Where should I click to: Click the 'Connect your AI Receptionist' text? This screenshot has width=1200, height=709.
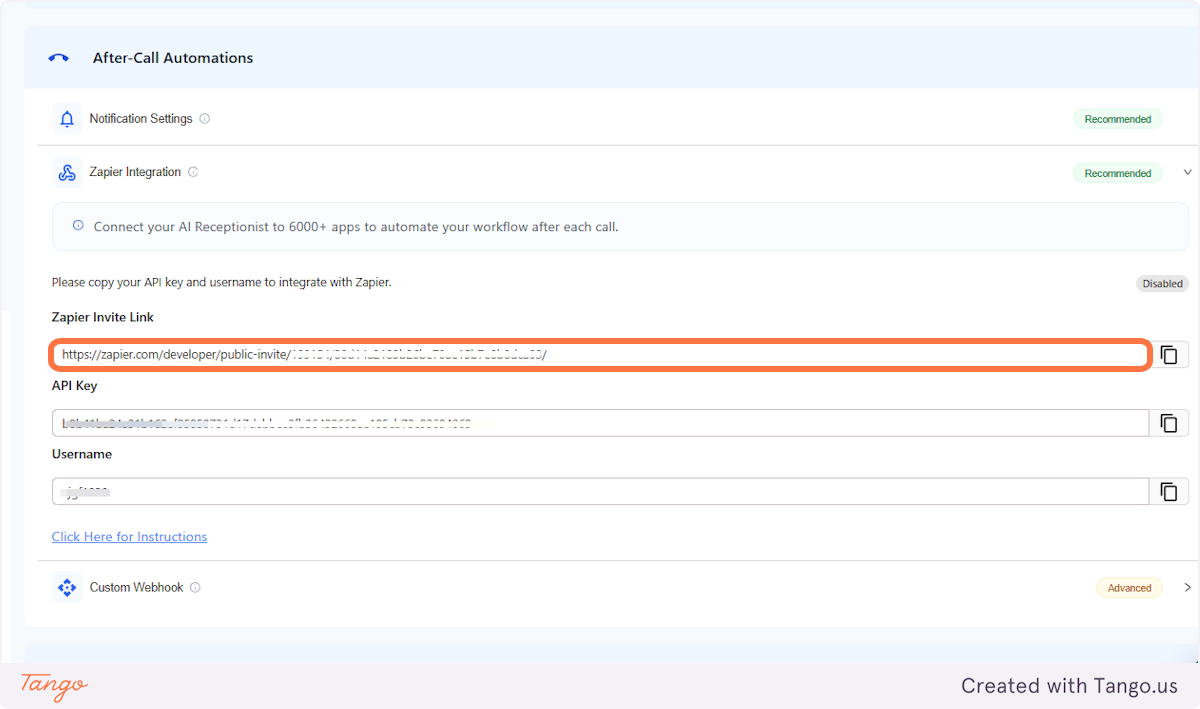pos(356,227)
